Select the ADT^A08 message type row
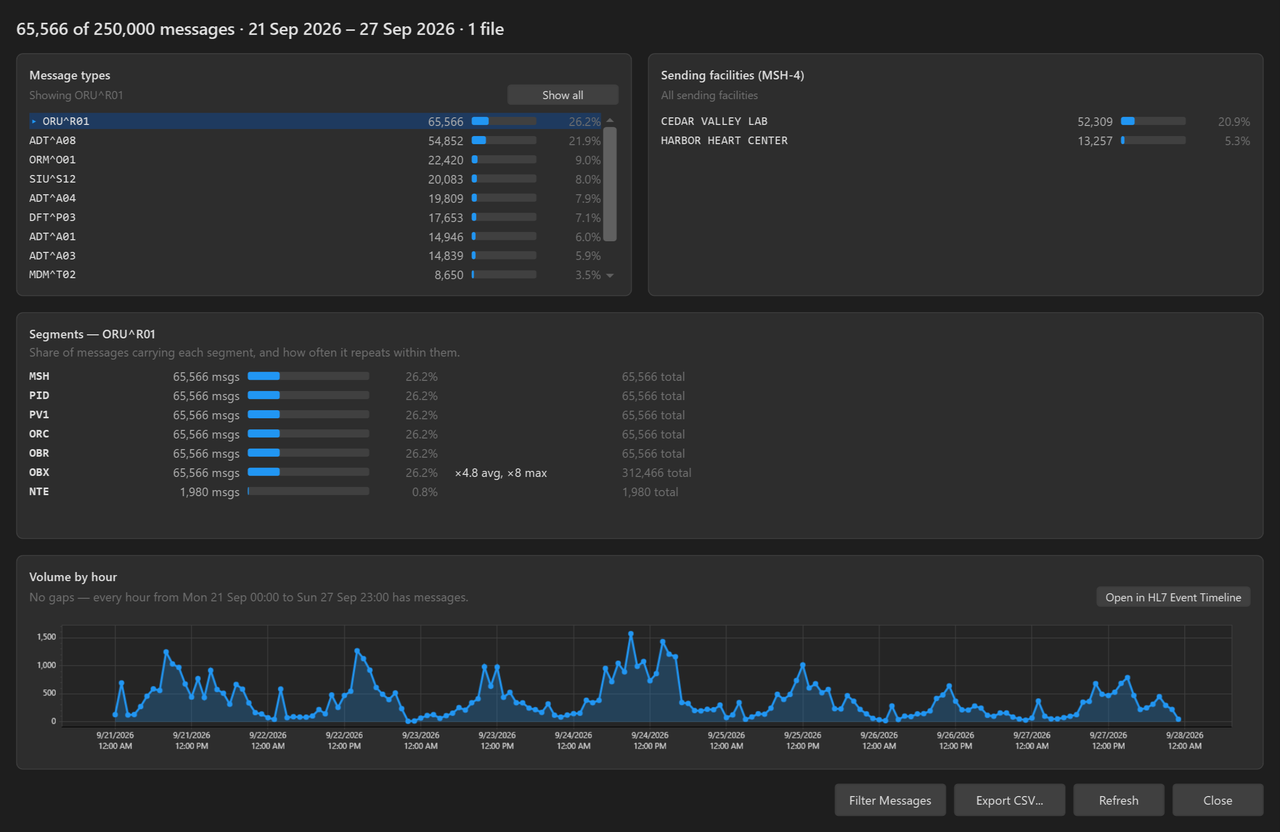Screen dimensions: 1280x832 [315, 141]
